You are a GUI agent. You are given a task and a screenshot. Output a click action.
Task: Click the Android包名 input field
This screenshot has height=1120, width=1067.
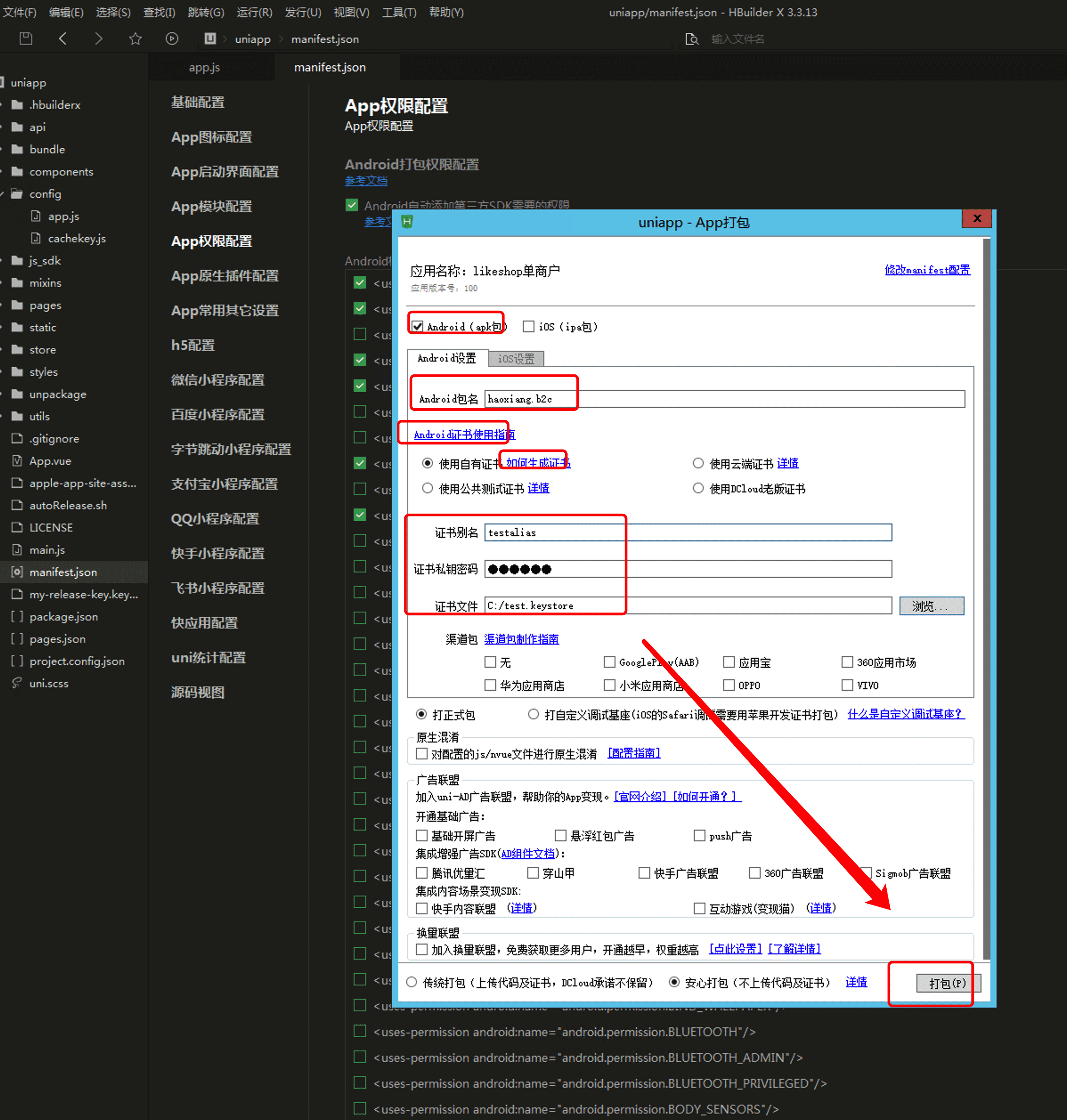(x=724, y=398)
